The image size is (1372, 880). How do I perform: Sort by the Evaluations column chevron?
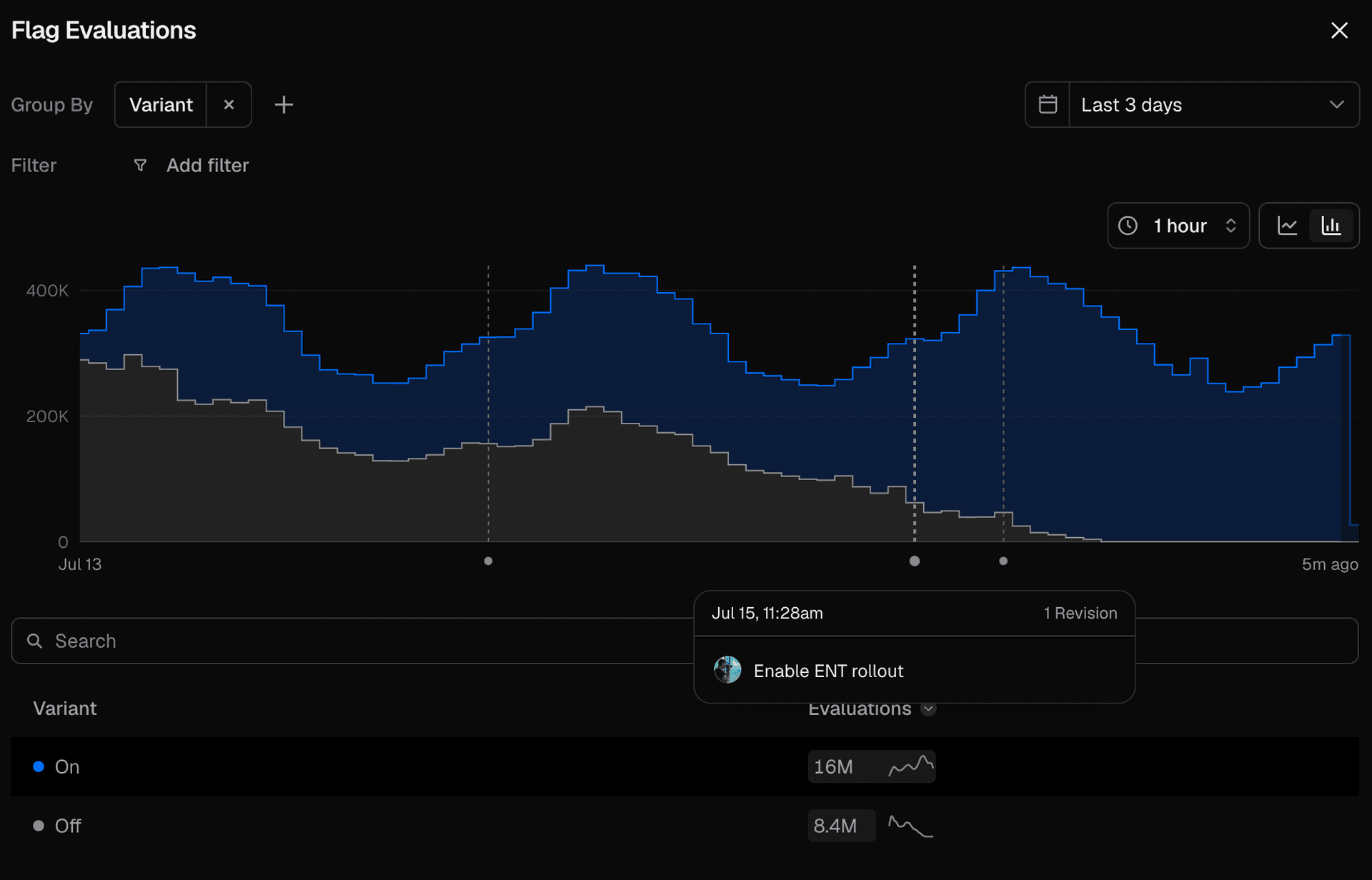928,709
